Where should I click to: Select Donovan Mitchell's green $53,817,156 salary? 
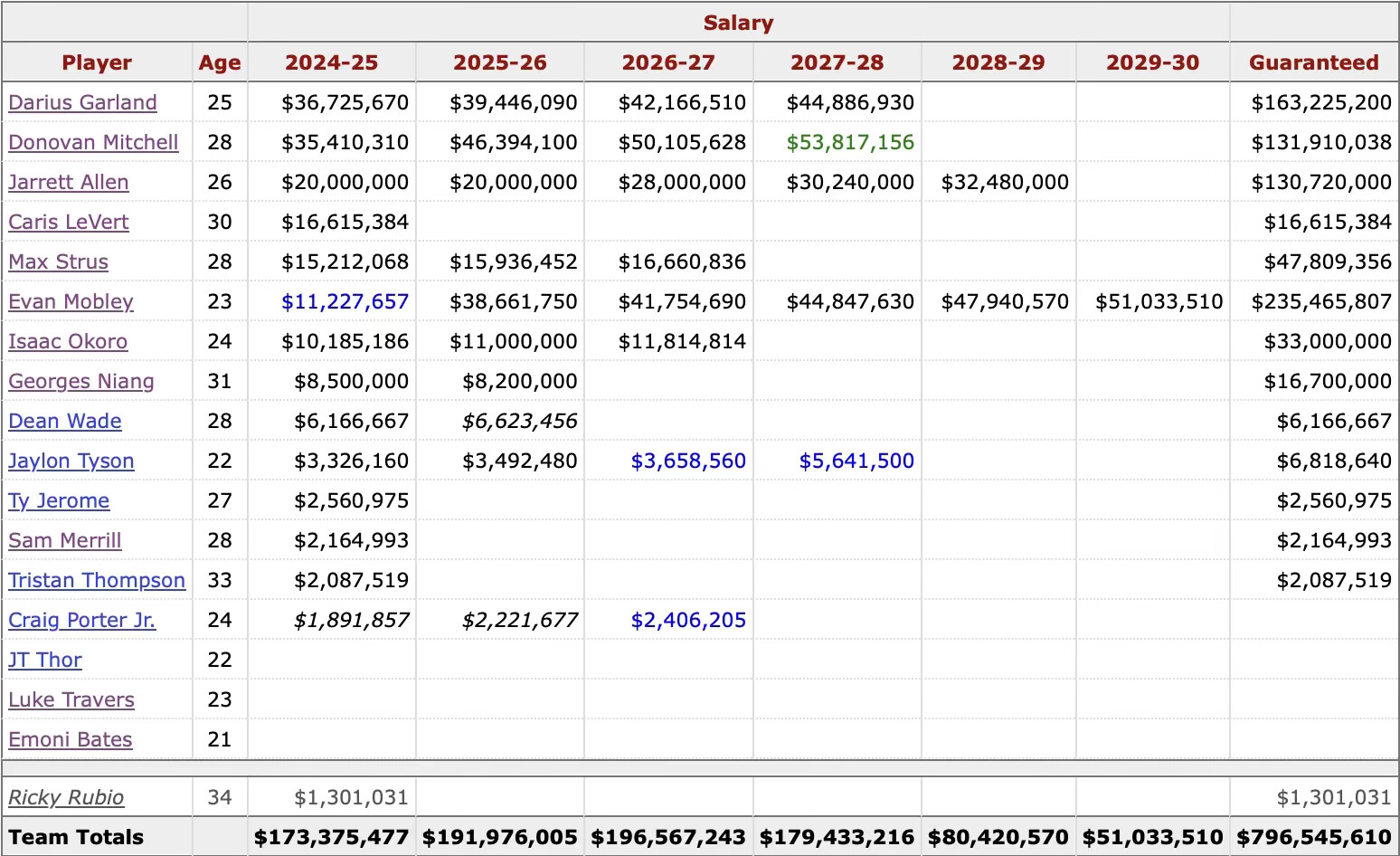pos(850,142)
